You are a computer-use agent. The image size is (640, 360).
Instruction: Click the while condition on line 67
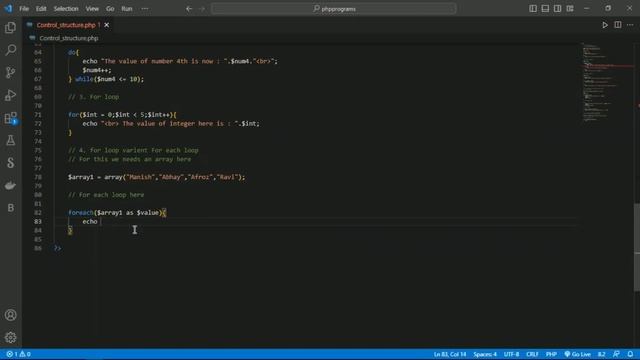click(x=110, y=79)
